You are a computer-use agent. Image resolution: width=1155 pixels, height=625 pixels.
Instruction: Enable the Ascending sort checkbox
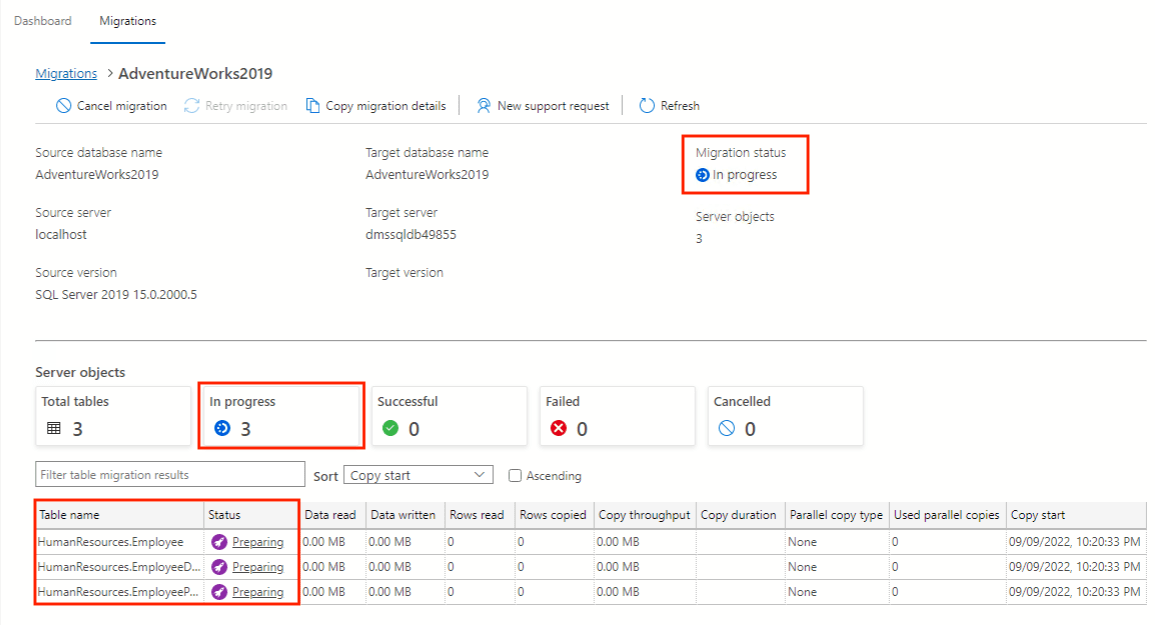[x=516, y=475]
